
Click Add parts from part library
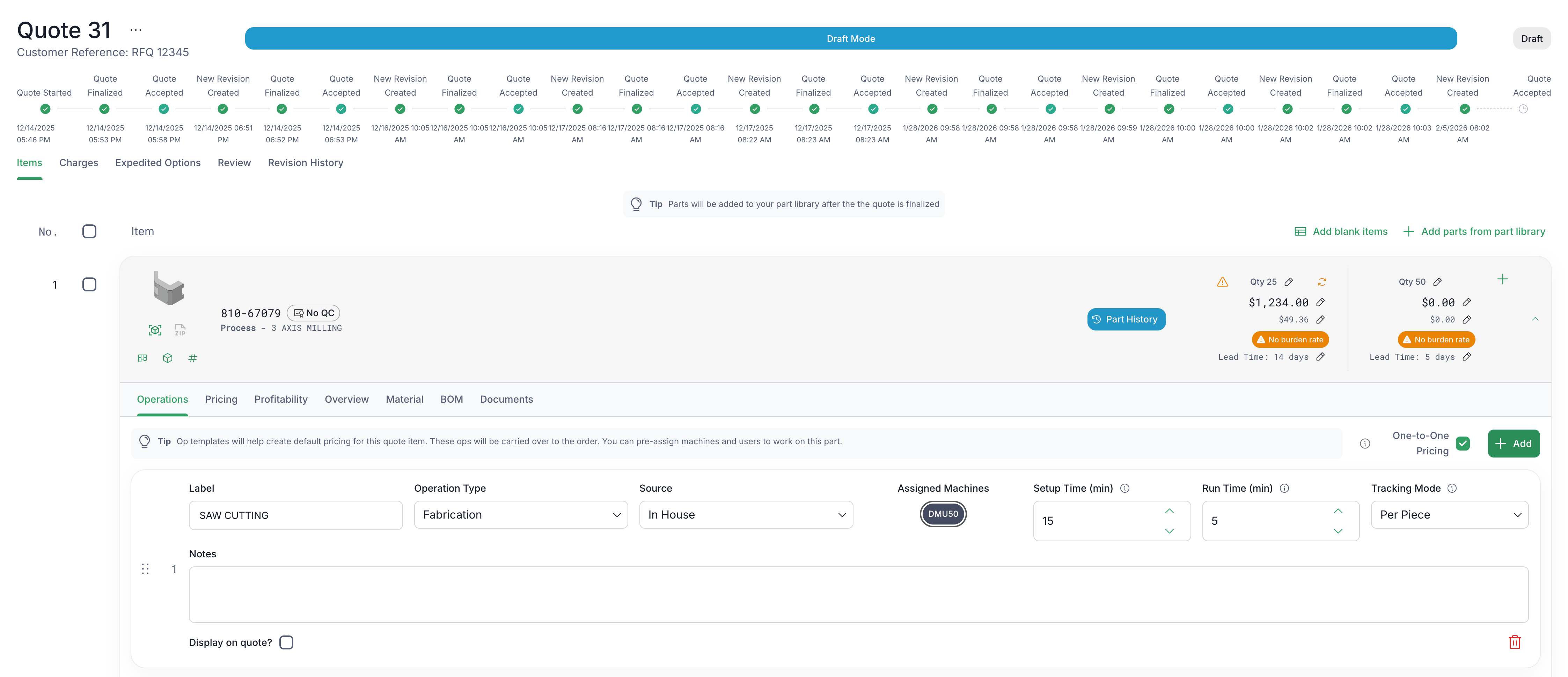pyautogui.click(x=1474, y=231)
